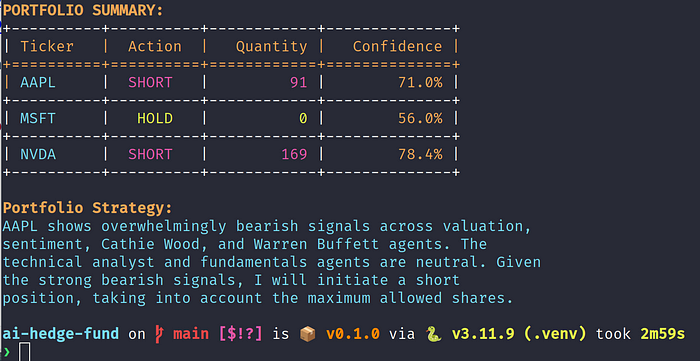Click the 71.0% confidence value
The height and width of the screenshot is (361, 700).
420,83
